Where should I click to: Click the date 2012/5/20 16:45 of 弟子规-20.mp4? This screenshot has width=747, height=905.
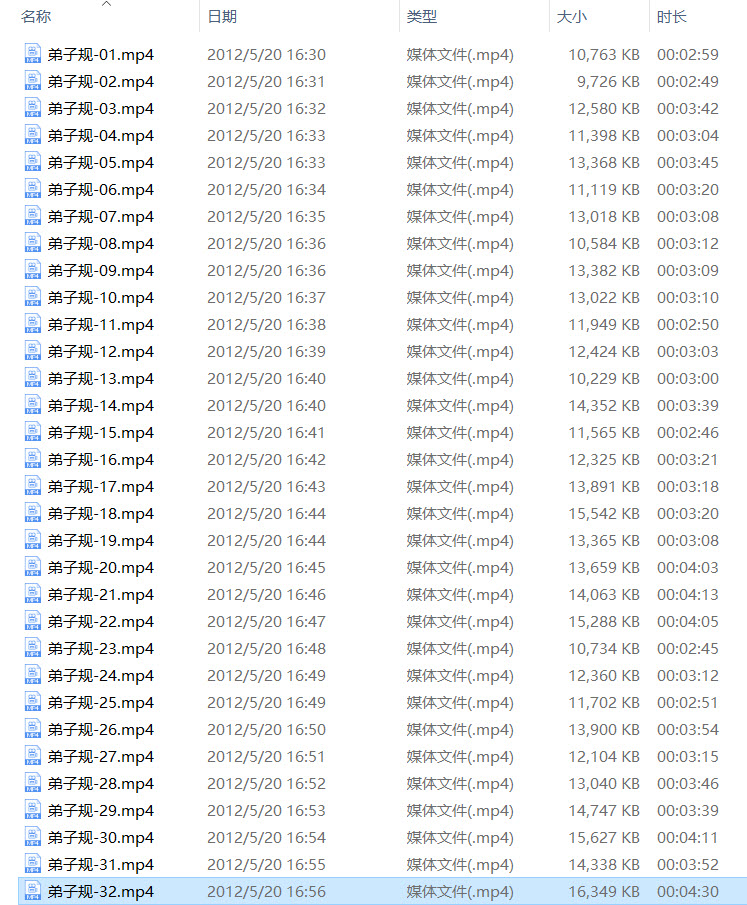coord(266,567)
